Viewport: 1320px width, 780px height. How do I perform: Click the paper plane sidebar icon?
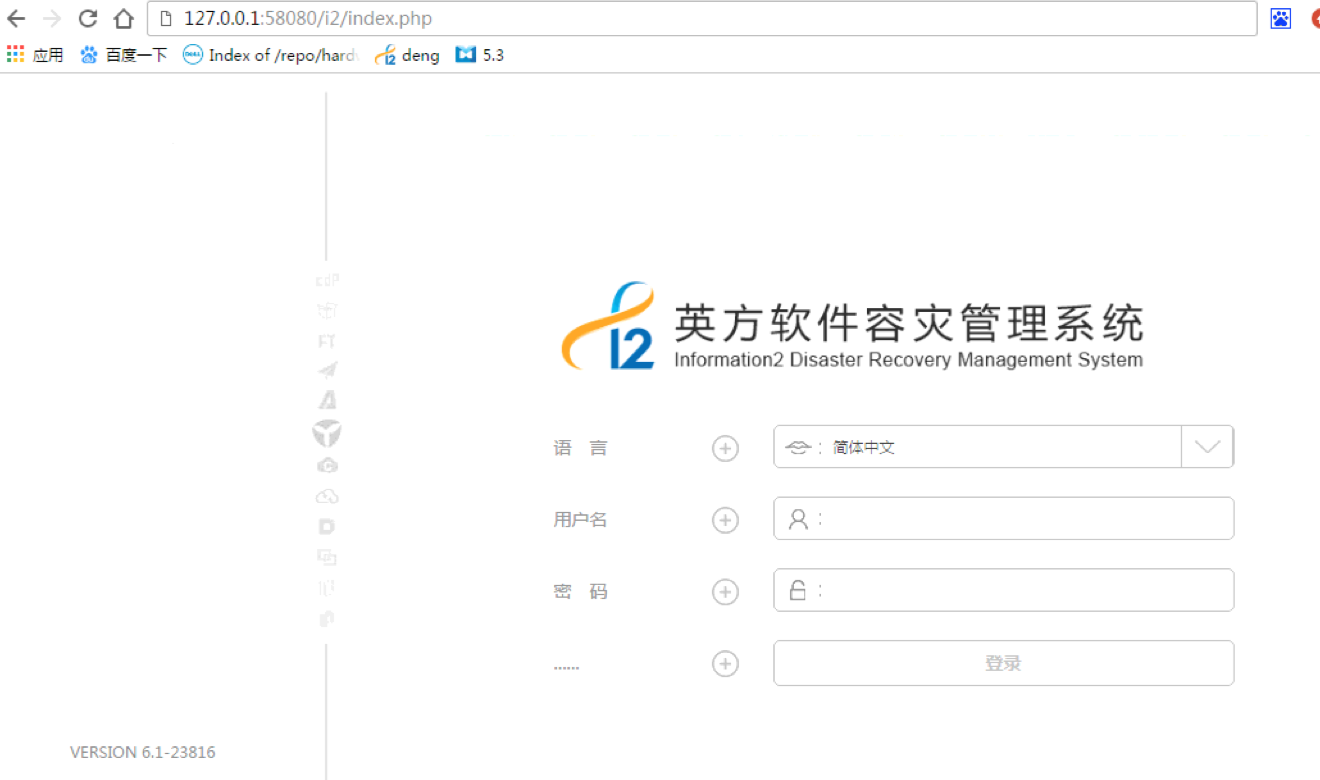327,370
